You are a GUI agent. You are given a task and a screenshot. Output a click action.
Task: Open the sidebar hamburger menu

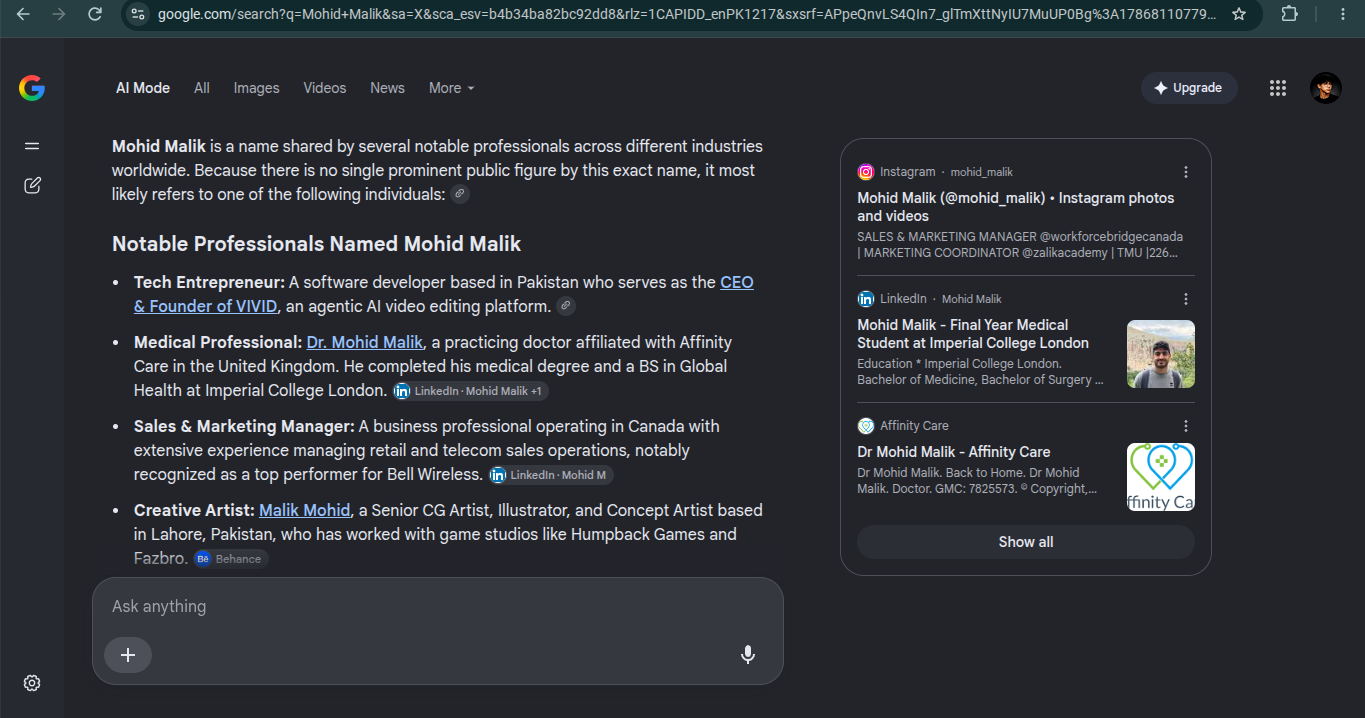[32, 146]
